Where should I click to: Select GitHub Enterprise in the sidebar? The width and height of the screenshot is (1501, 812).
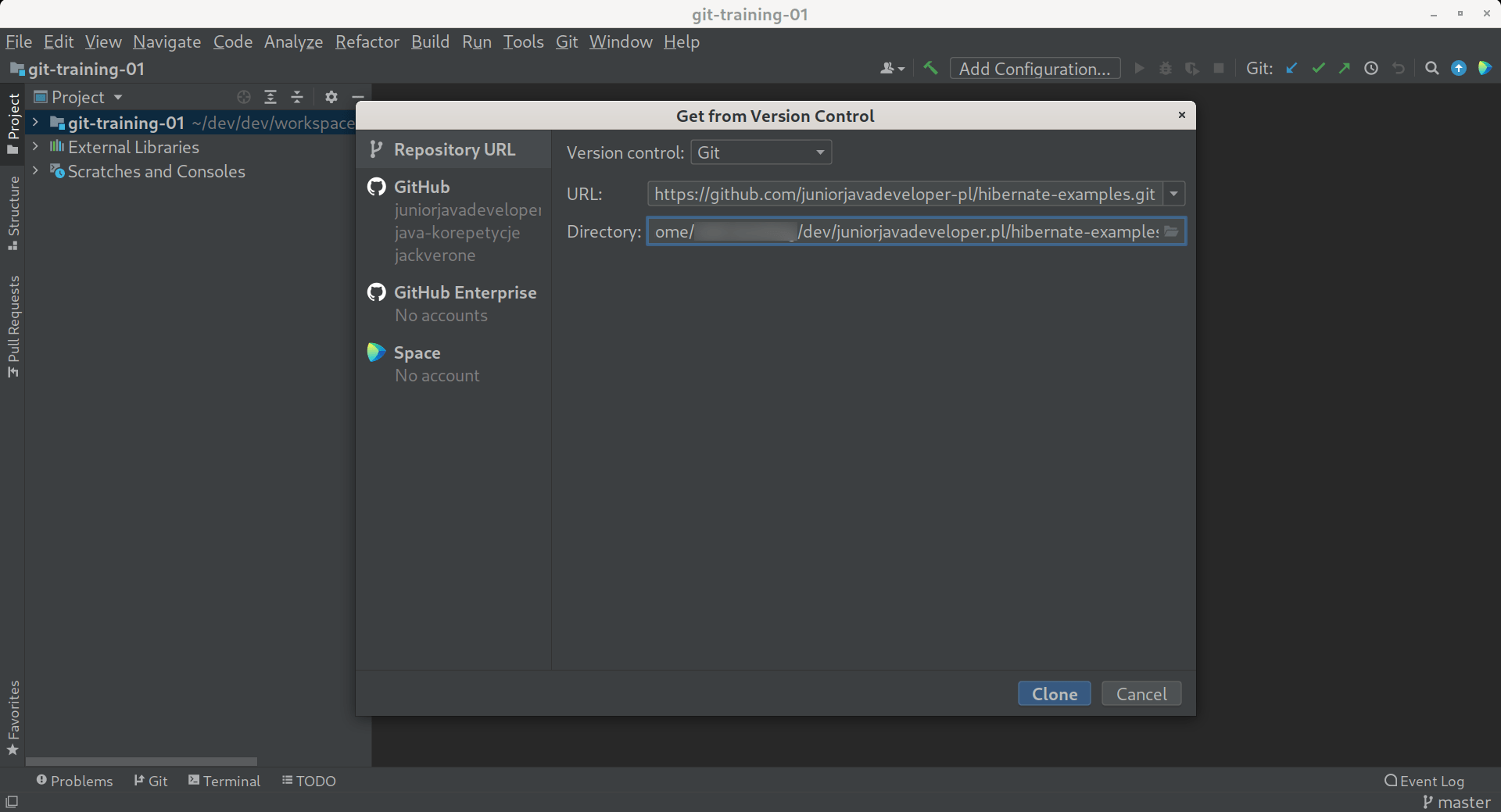[x=465, y=292]
